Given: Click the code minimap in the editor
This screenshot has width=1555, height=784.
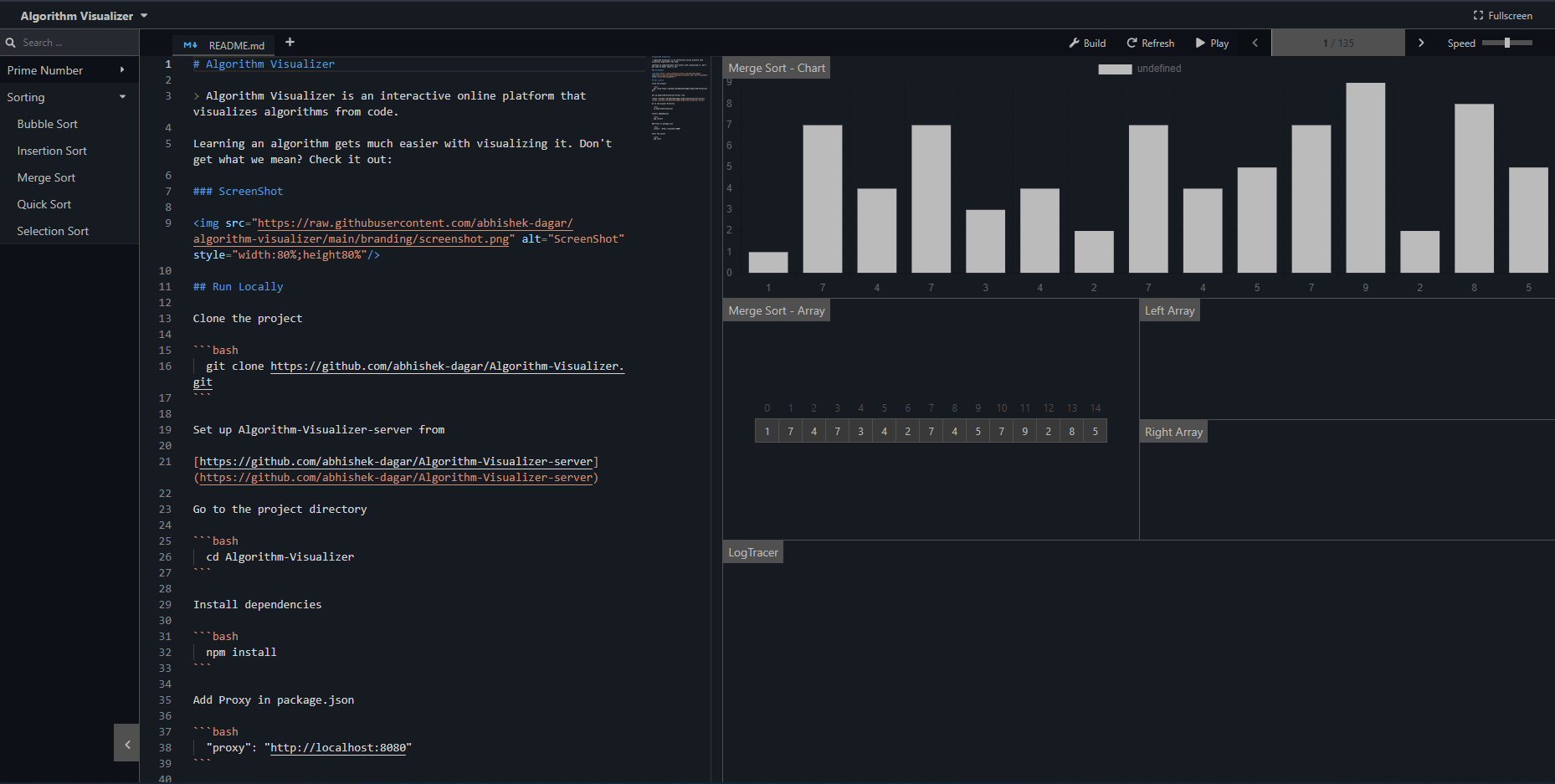Looking at the screenshot, I should [x=680, y=98].
